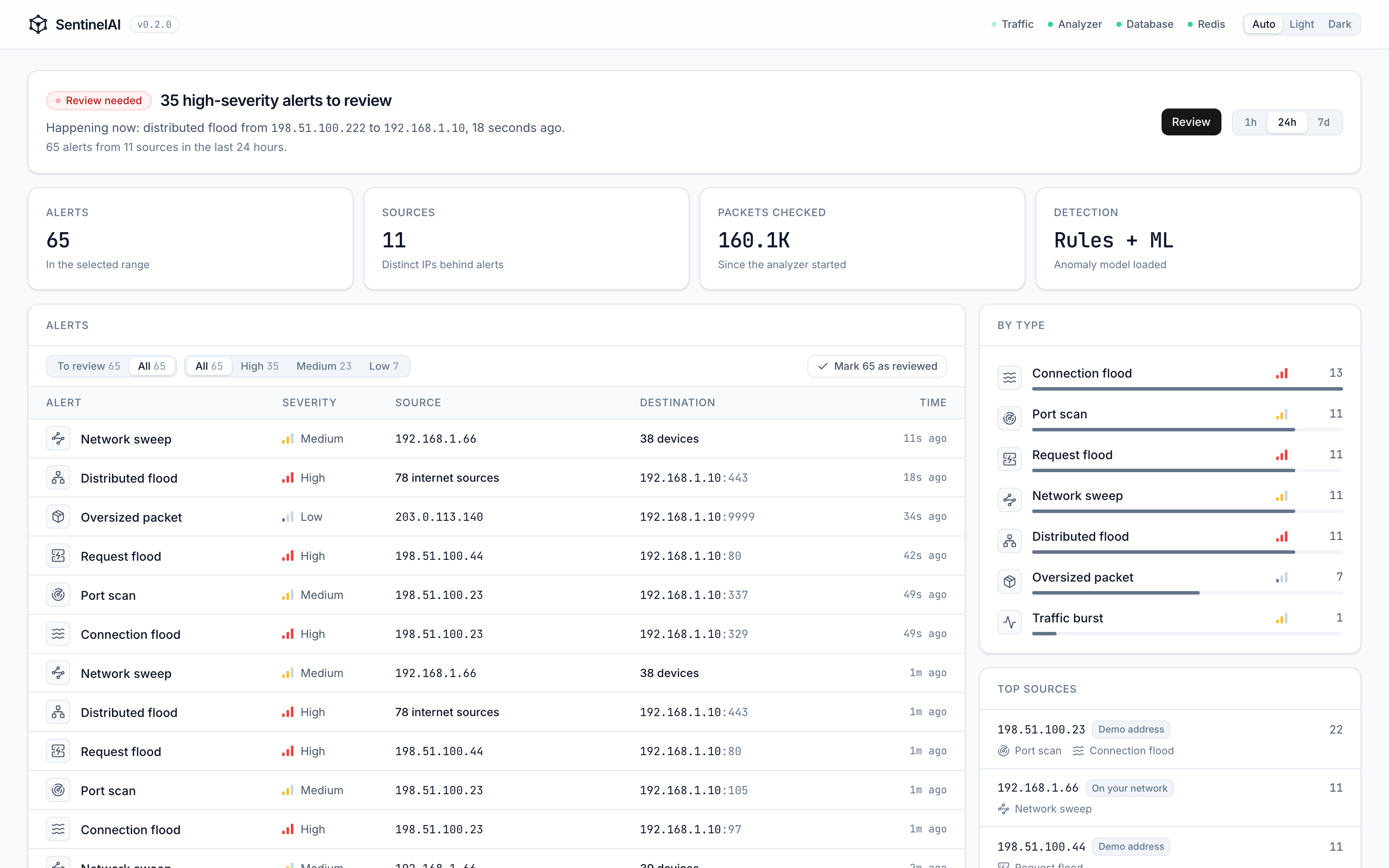Image resolution: width=1389 pixels, height=868 pixels.
Task: Click Oversized packet progress bar in By Type
Action: (x=1187, y=592)
